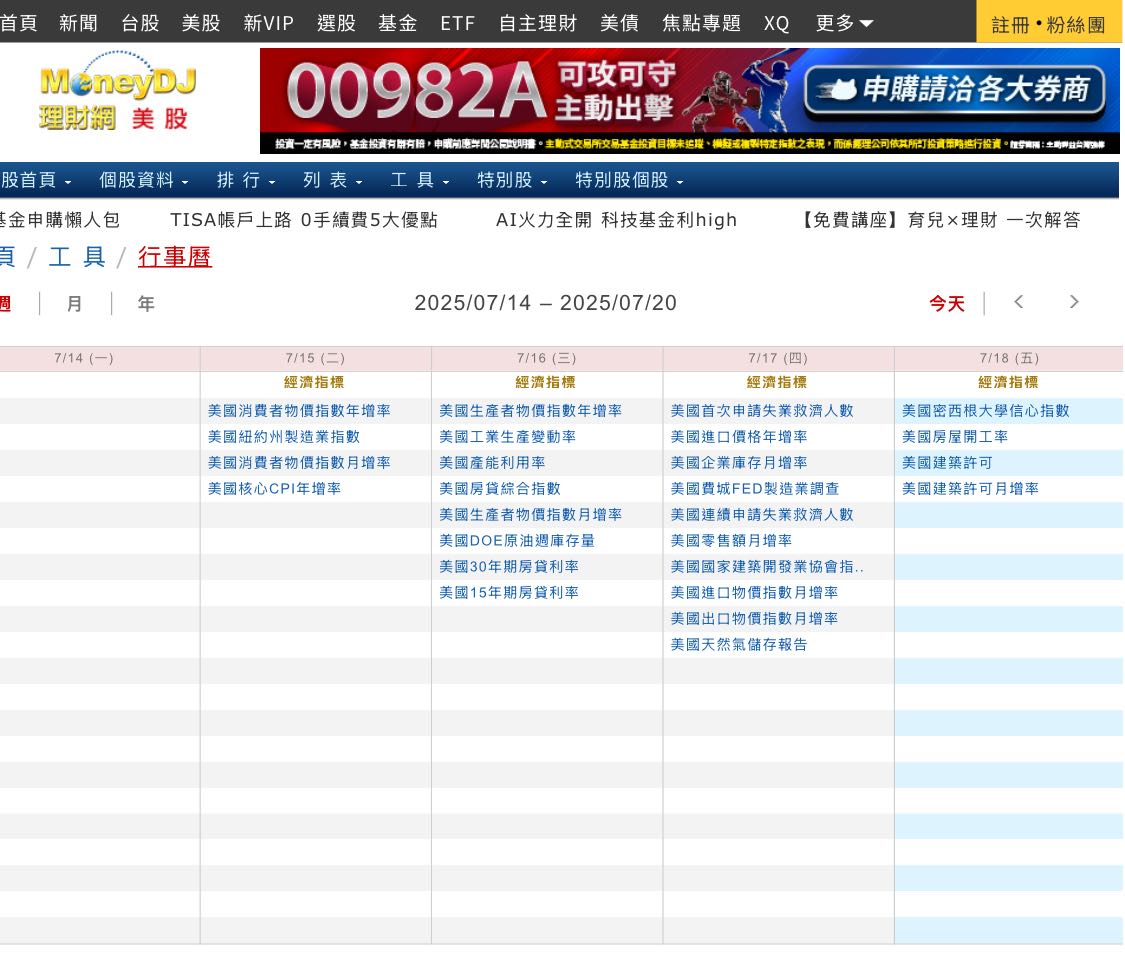Go to previous week with left arrow
Viewport: 1125px width, 968px height.
[x=1018, y=302]
